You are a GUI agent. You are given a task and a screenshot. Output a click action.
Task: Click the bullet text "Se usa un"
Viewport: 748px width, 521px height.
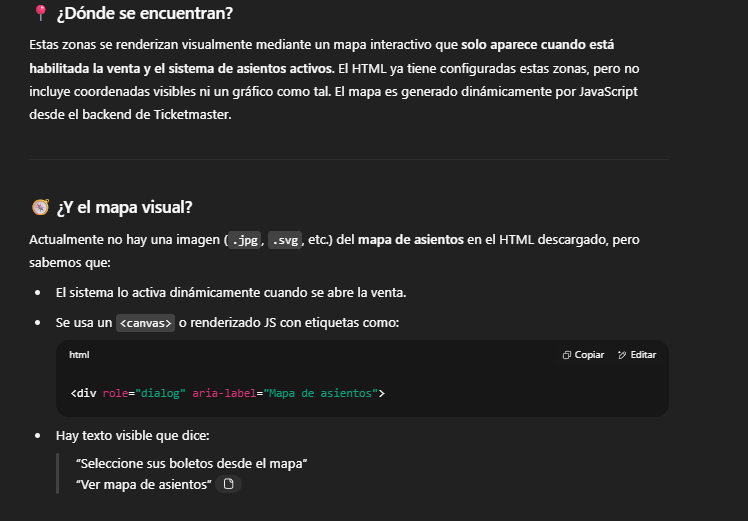(84, 323)
